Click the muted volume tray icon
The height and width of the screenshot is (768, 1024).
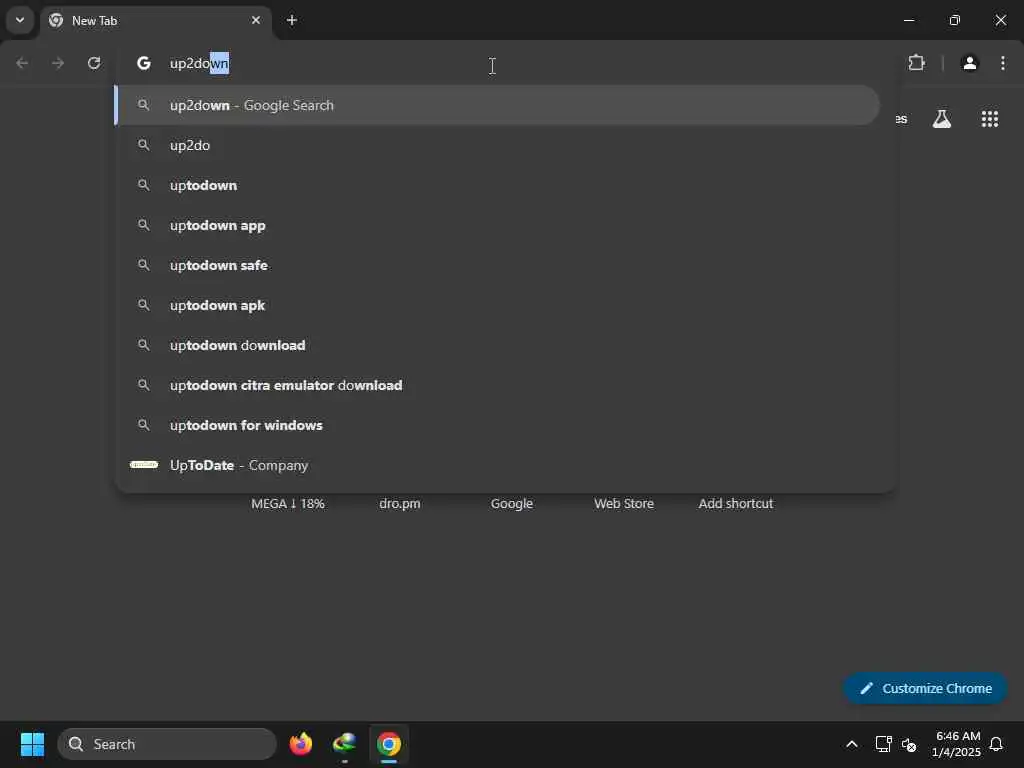click(909, 744)
